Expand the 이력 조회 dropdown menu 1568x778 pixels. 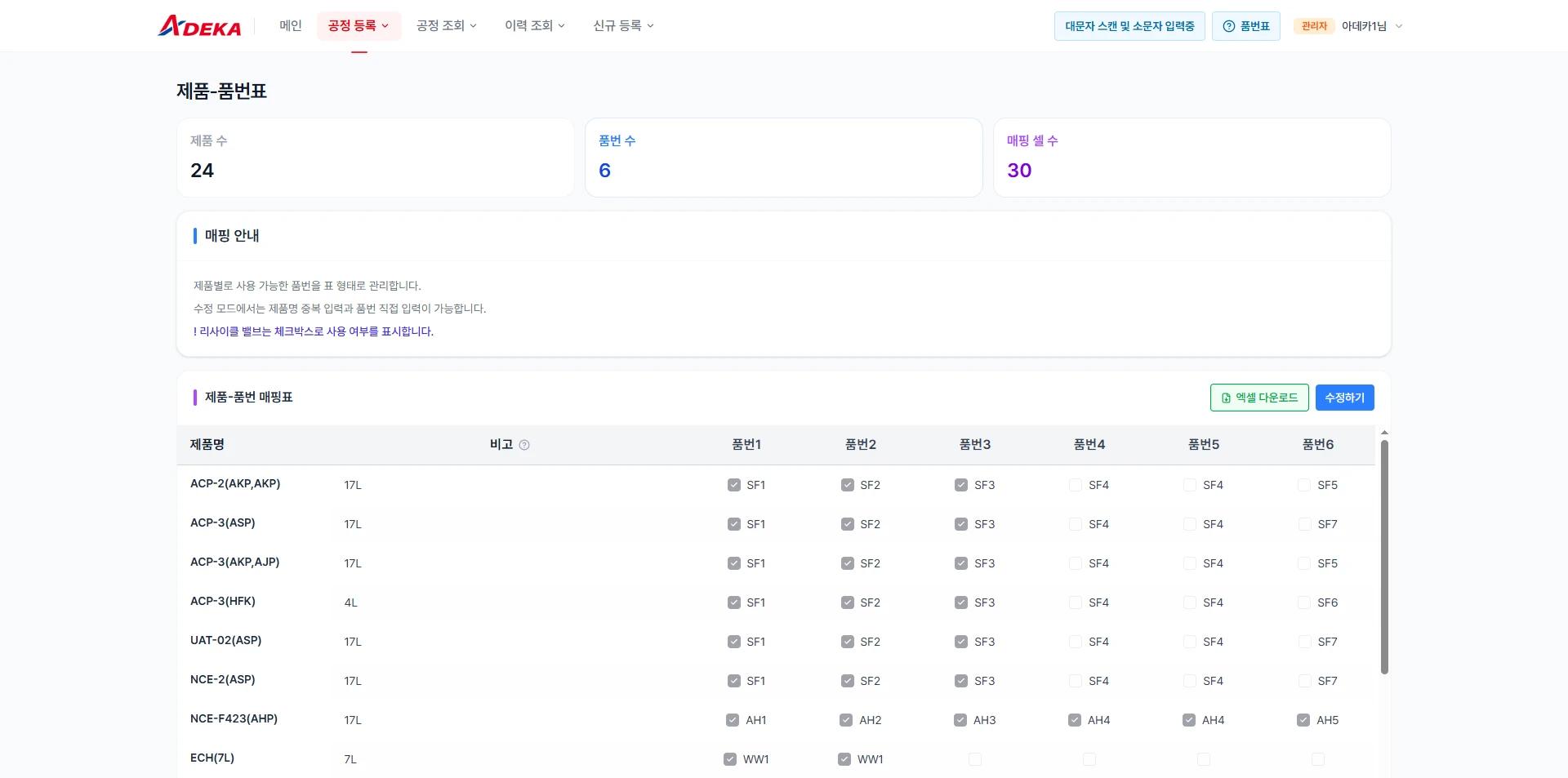pos(535,26)
